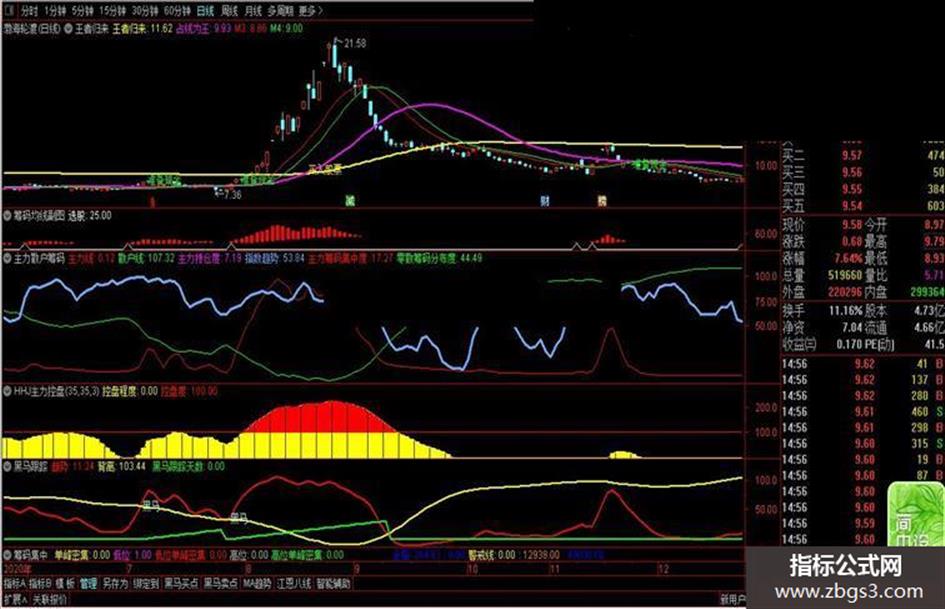945x609 pixels.
Task: Click the 2020年 label on time axis
Action: tap(16, 569)
